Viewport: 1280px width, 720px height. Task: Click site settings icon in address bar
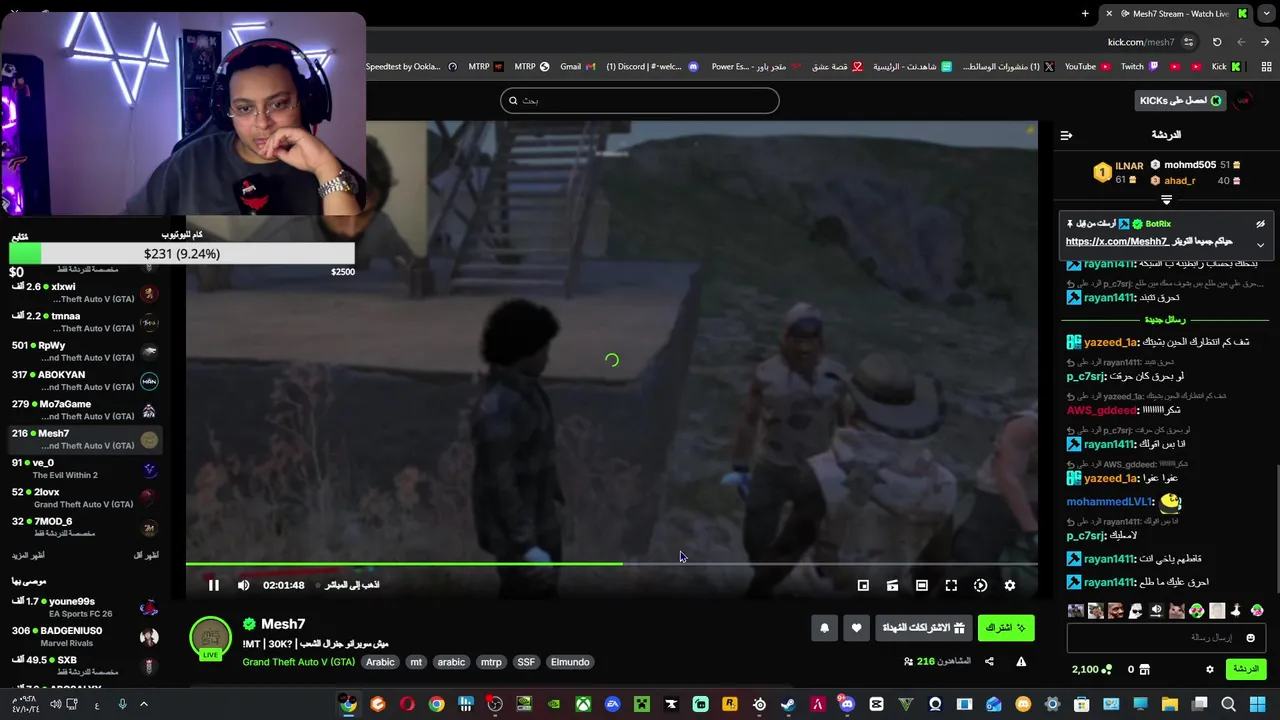[1188, 42]
